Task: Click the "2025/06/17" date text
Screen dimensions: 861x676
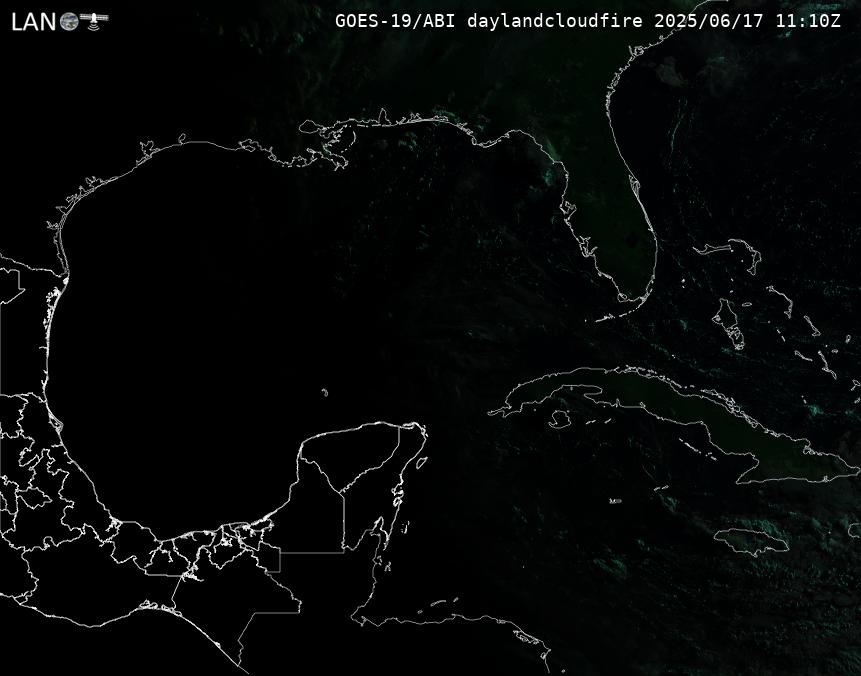Action: (x=709, y=21)
